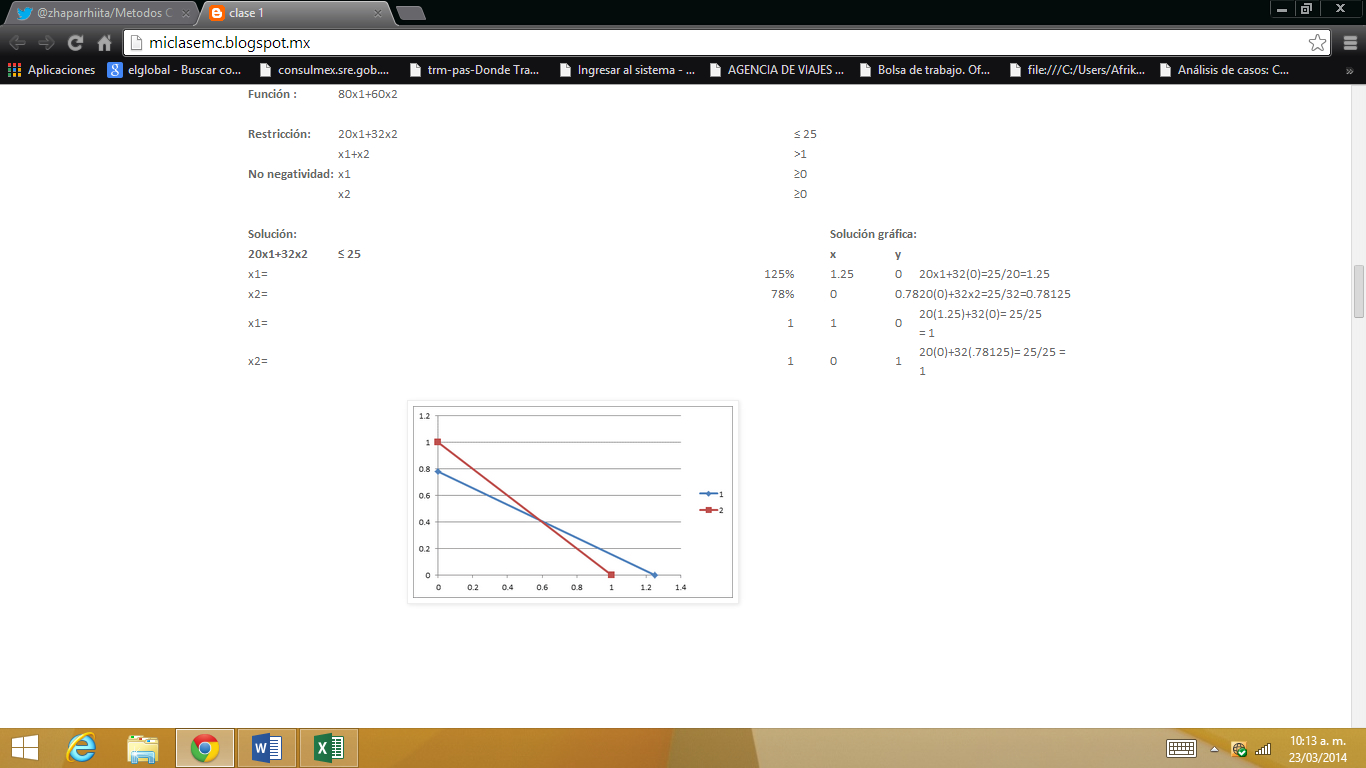Image resolution: width=1366 pixels, height=768 pixels.
Task: Click the line chart image
Action: 573,502
